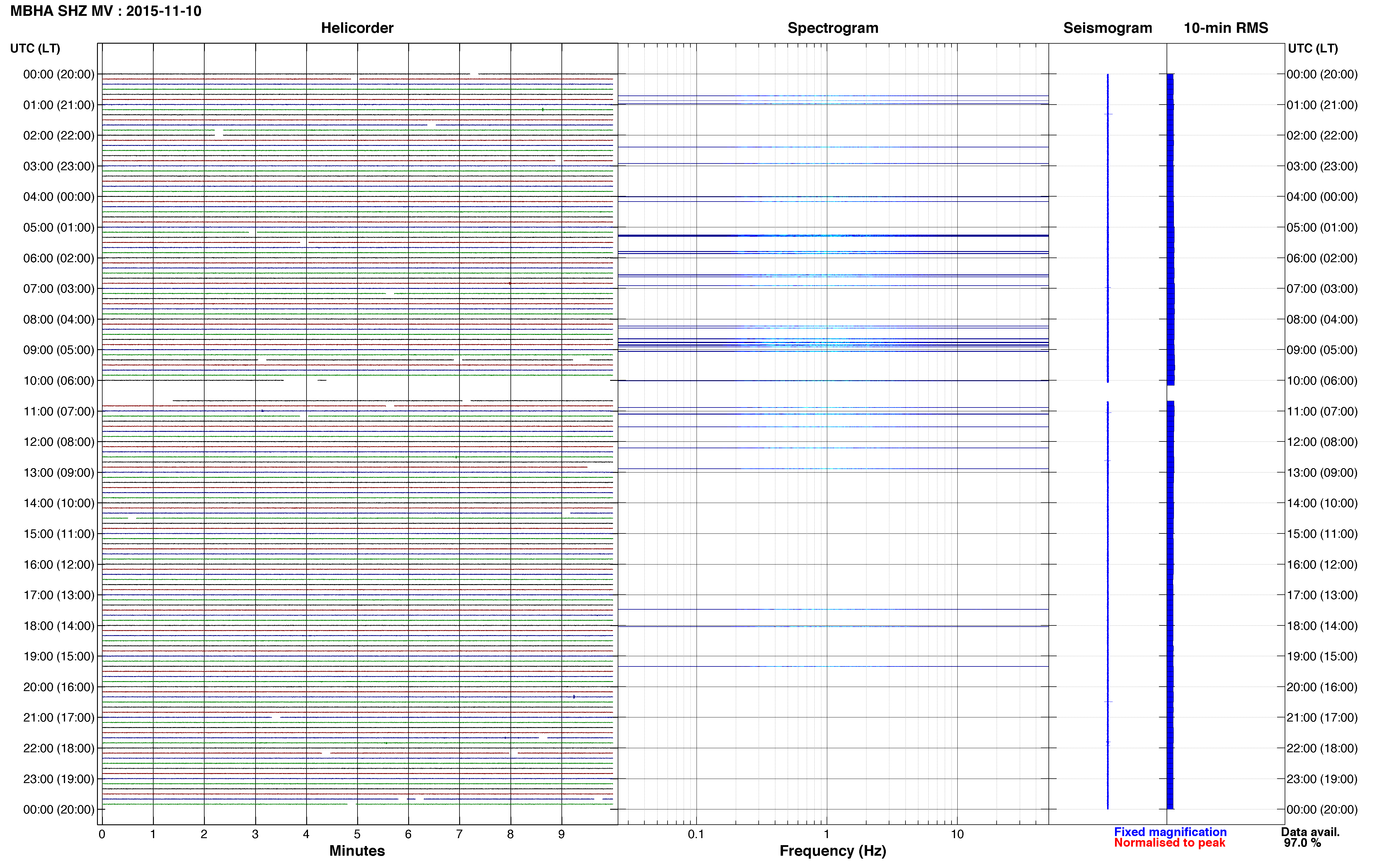Click the '0' tick on the Minutes axis
The image size is (1389, 868).
point(102,835)
